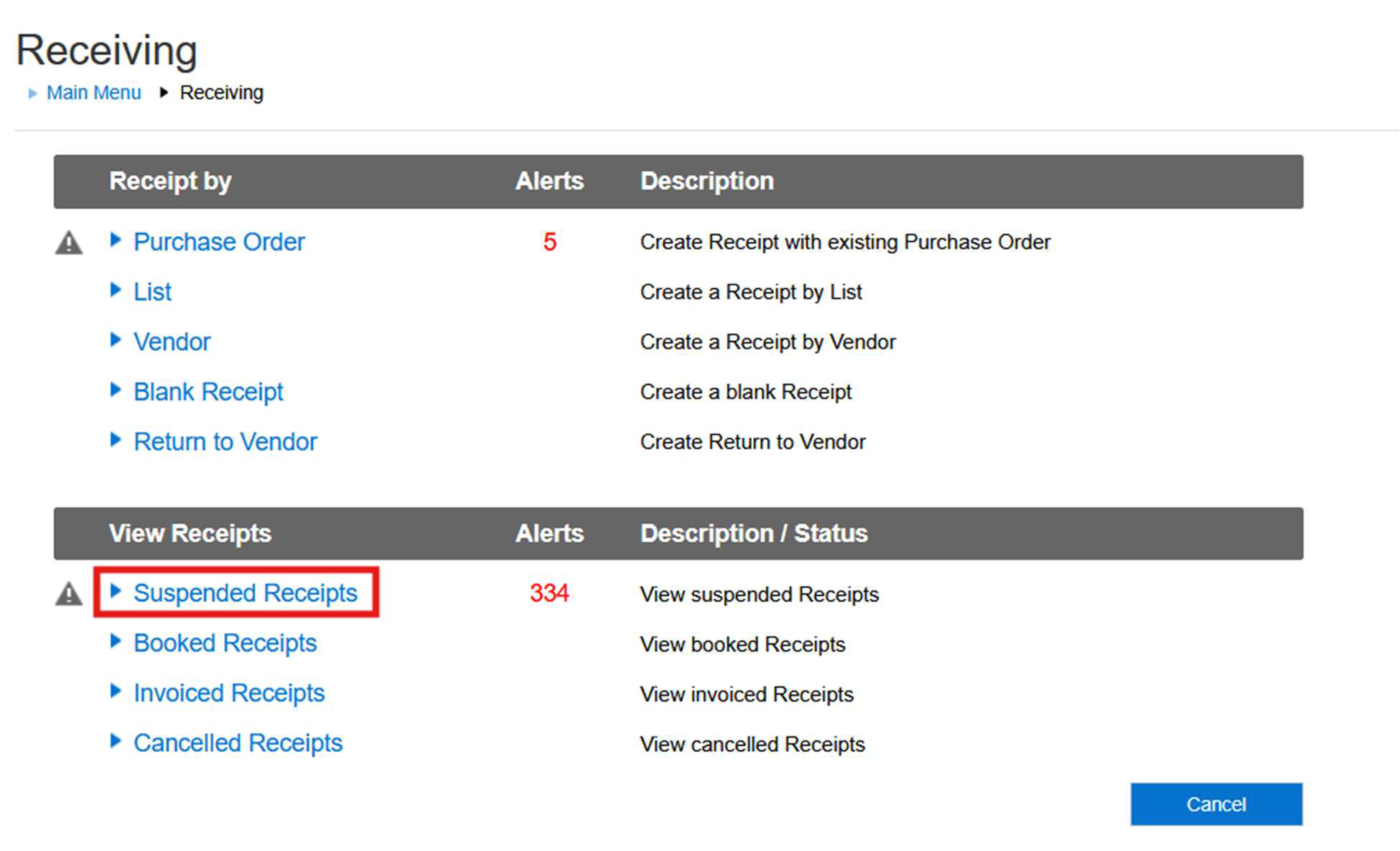
Task: Go back to Main Menu breadcrumb
Action: click(93, 93)
